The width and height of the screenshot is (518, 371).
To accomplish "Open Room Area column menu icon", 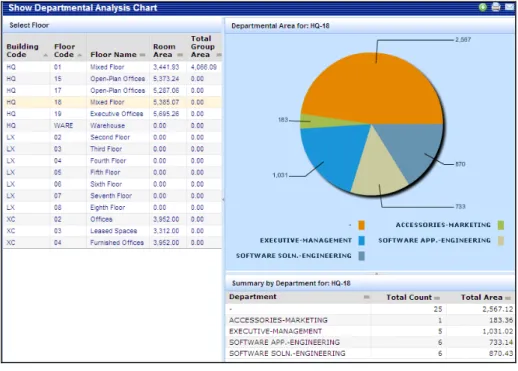I will tap(180, 55).
